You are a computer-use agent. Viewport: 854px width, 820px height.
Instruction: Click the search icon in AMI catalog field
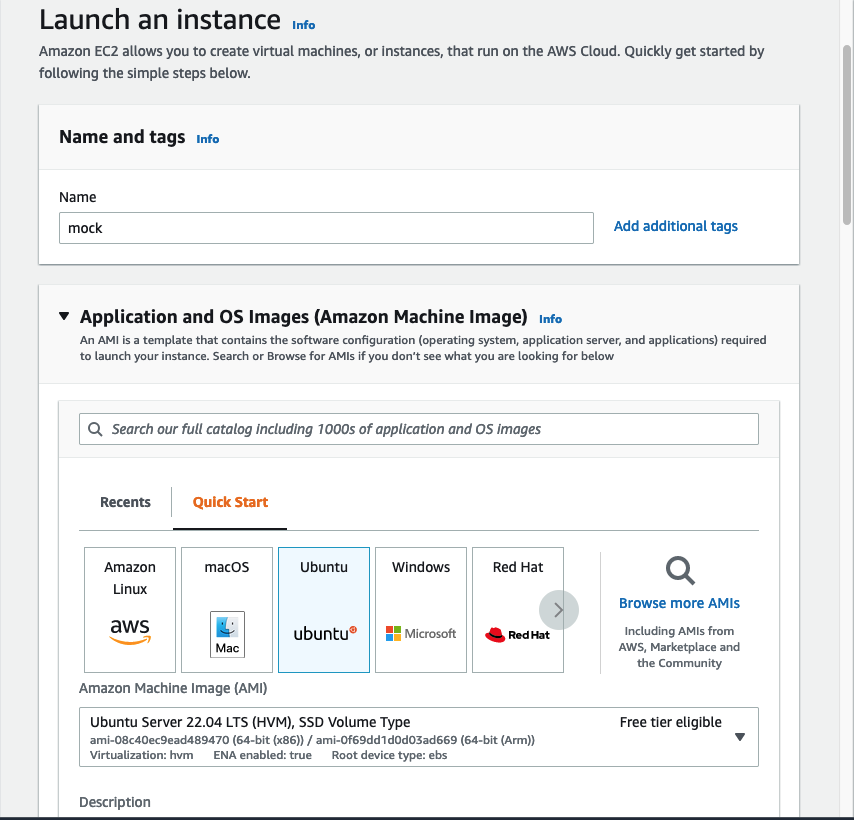[x=95, y=429]
